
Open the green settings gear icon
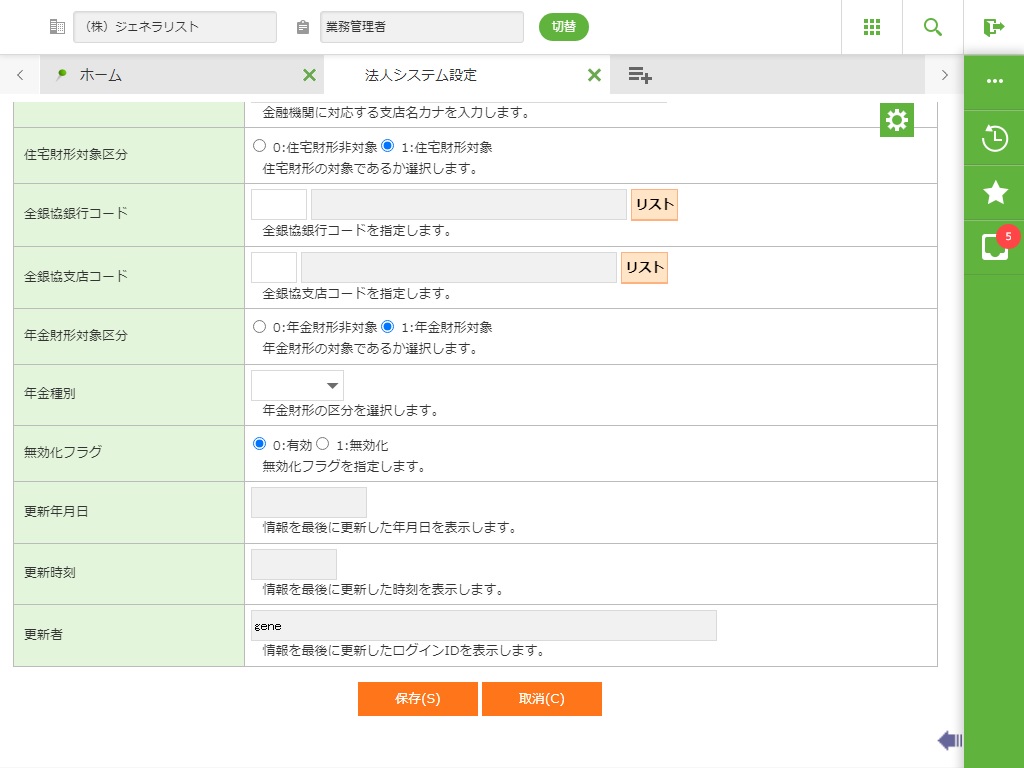pos(897,121)
